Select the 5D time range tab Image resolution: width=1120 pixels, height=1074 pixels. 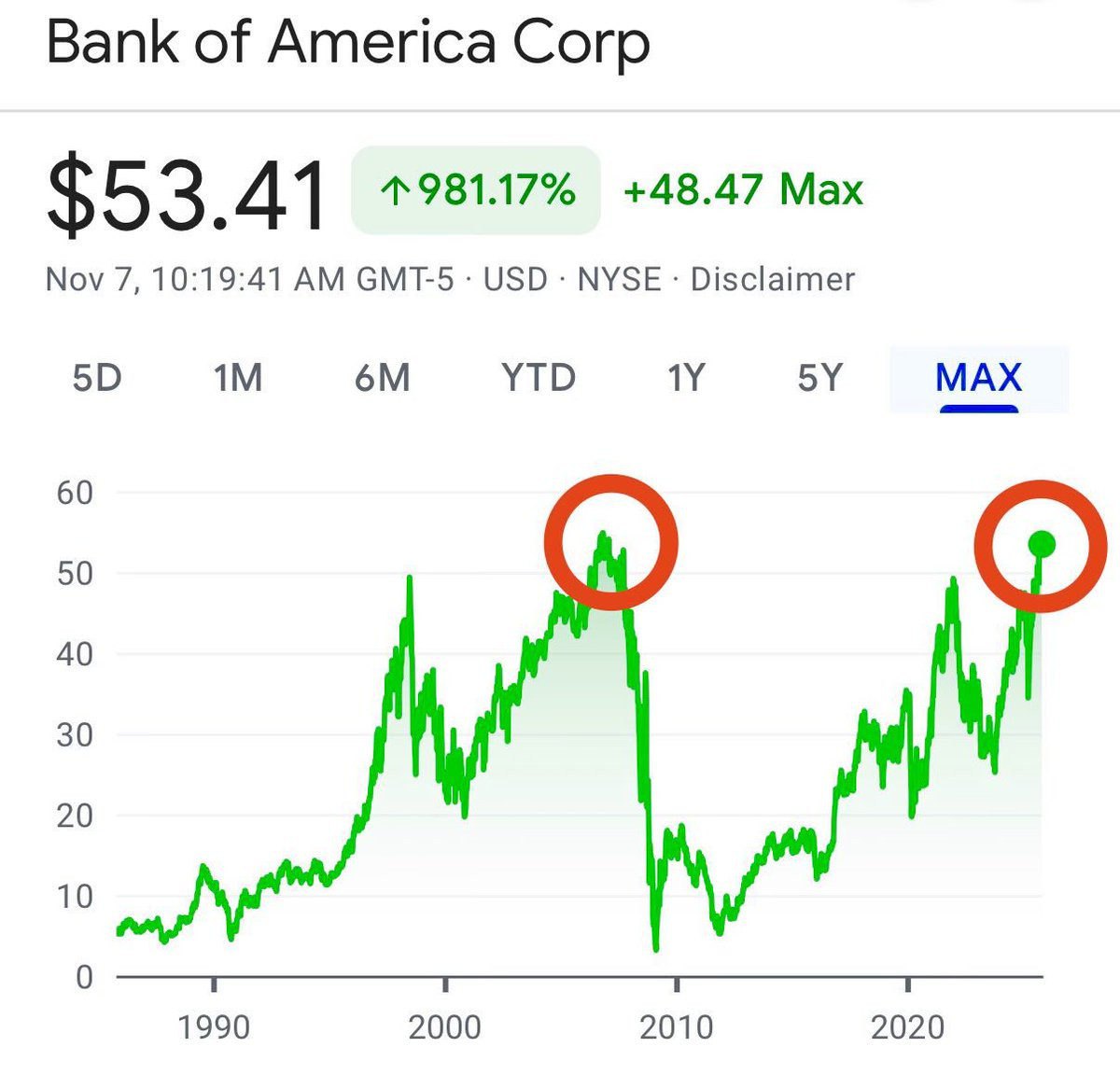point(97,378)
